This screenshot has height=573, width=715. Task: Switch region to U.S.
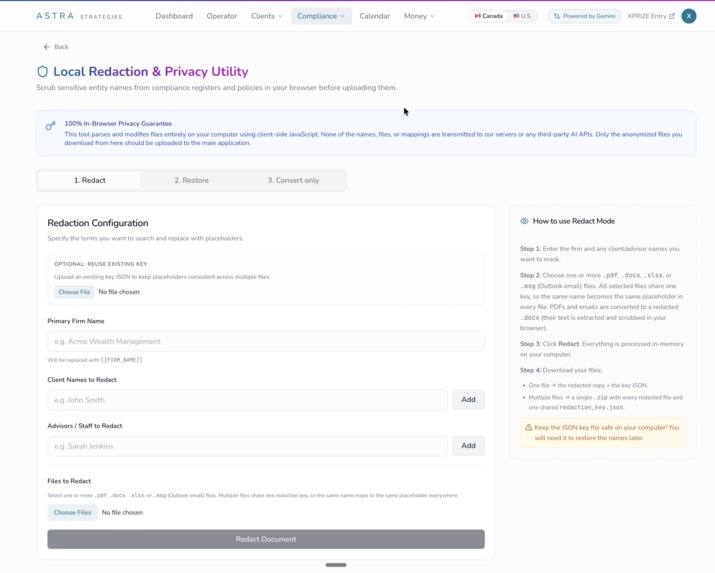523,16
